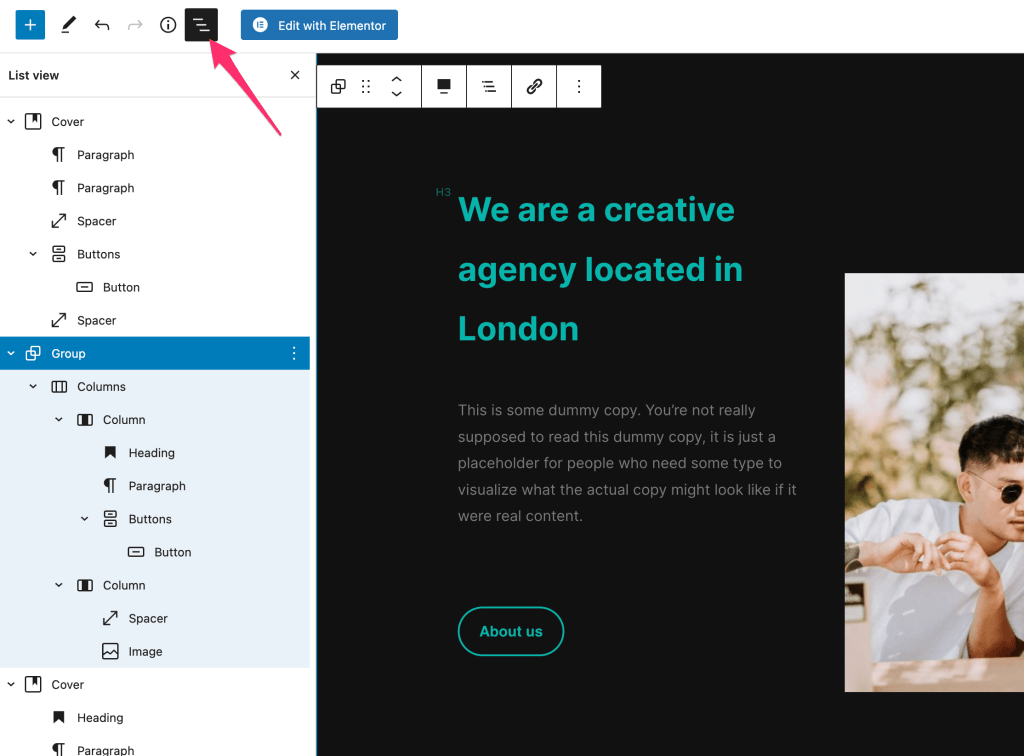Select the Heading row under the last Cover
Screen dimensions: 1024x756
pyautogui.click(x=155, y=717)
